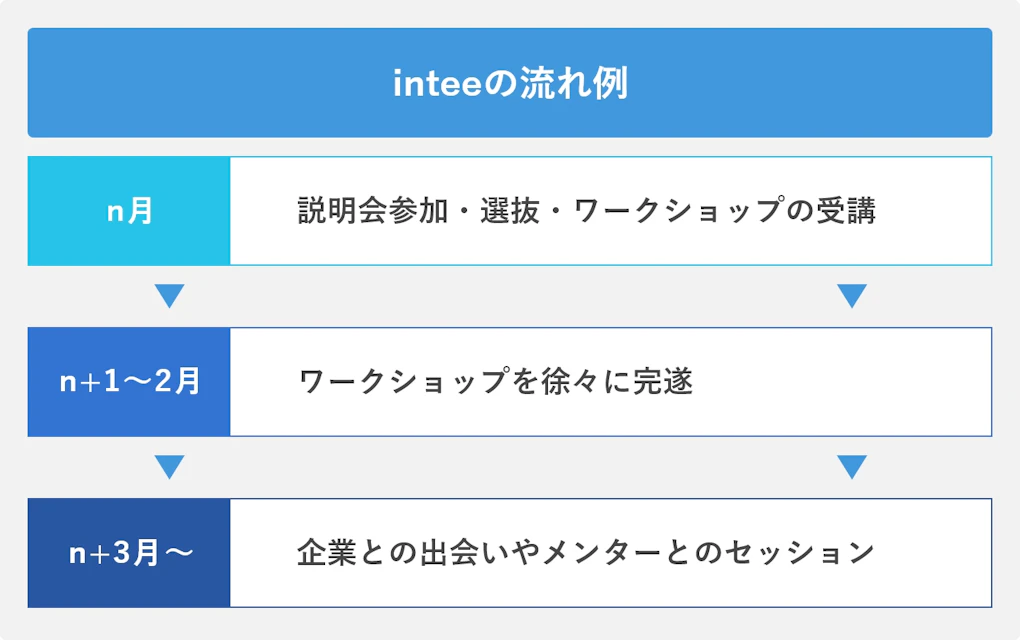Image resolution: width=1020 pixels, height=640 pixels.
Task: Click the word 徐々に in the second row
Action: [585, 382]
